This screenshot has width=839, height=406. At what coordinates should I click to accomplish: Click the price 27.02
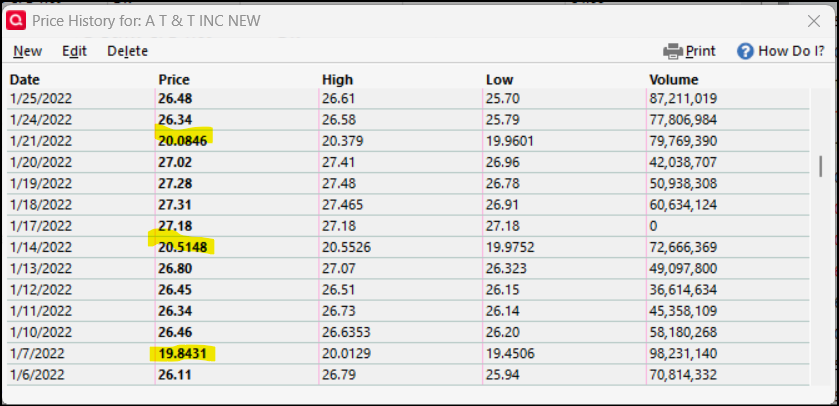[x=175, y=162]
